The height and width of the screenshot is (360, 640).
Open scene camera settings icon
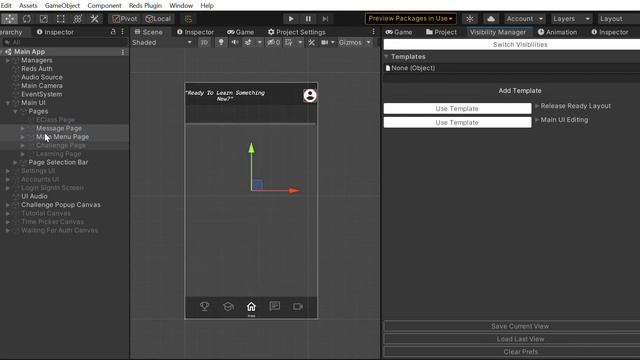click(x=324, y=42)
